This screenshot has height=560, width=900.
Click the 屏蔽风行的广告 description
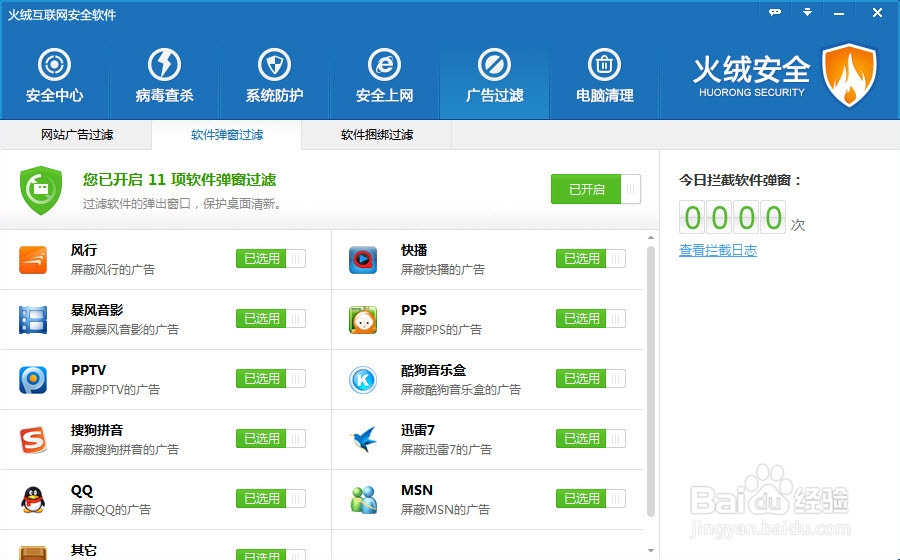(x=112, y=270)
